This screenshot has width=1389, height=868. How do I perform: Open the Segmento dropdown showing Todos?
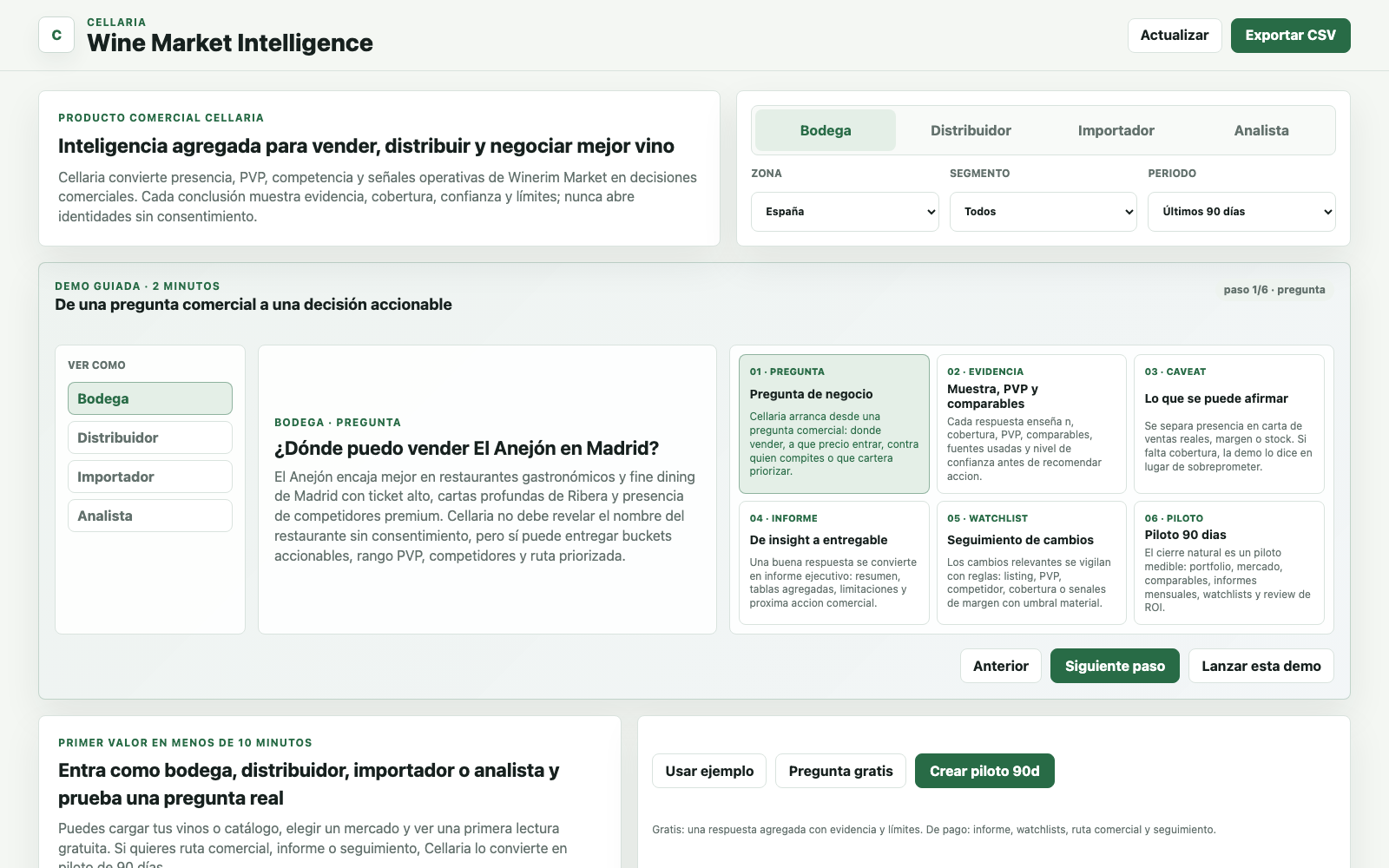[1043, 212]
